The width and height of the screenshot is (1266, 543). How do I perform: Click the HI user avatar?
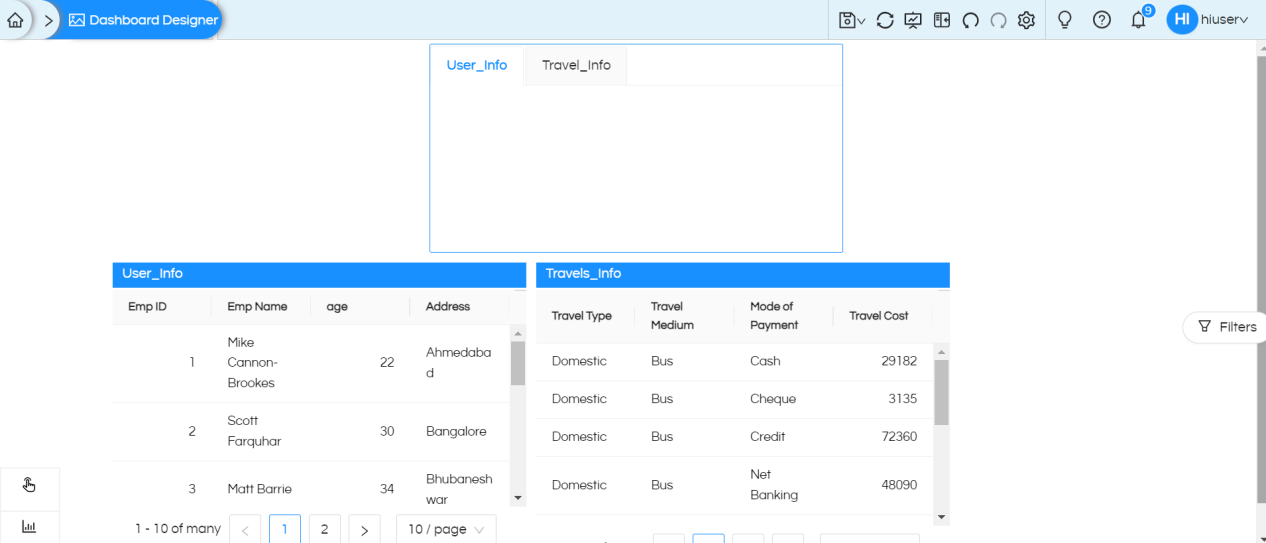(x=1182, y=20)
